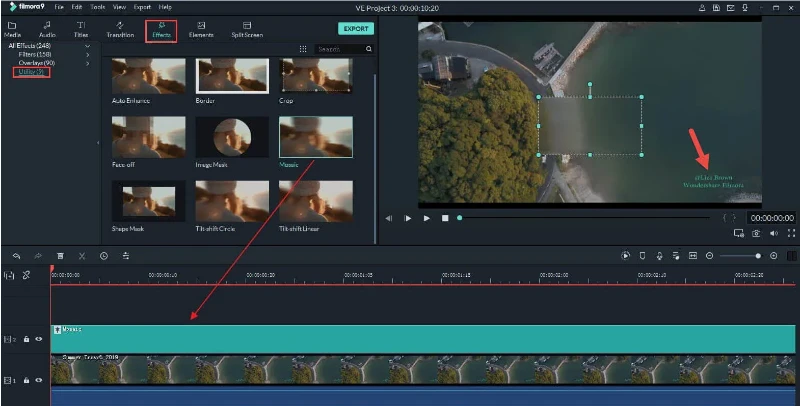Zoom out timeline with minus icon
Viewport: 800px width, 406px height.
click(x=709, y=256)
